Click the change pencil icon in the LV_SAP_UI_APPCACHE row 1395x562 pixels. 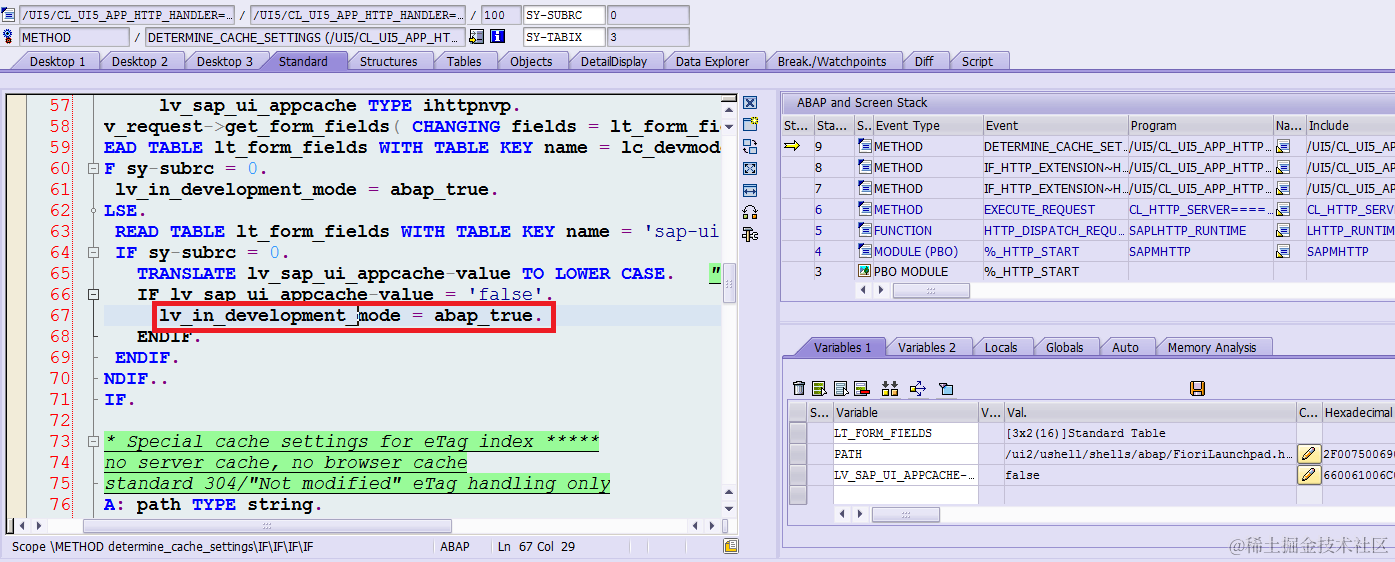[x=1309, y=475]
